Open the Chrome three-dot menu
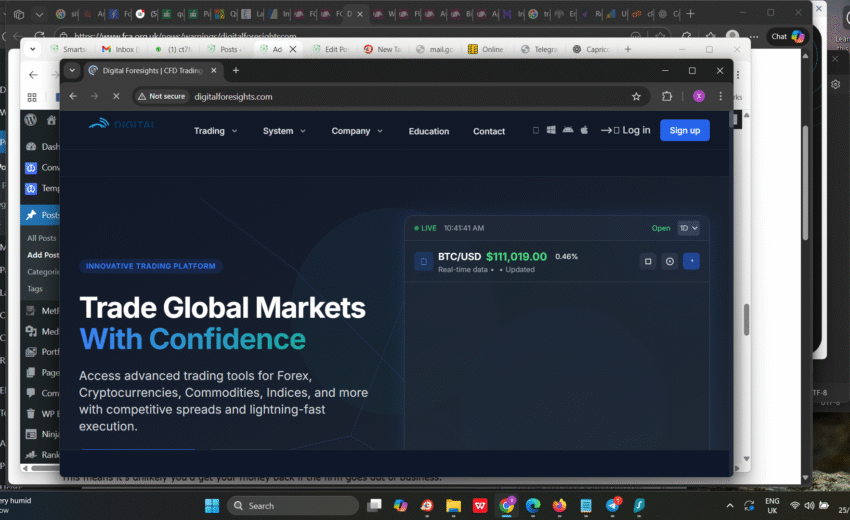 coord(720,97)
